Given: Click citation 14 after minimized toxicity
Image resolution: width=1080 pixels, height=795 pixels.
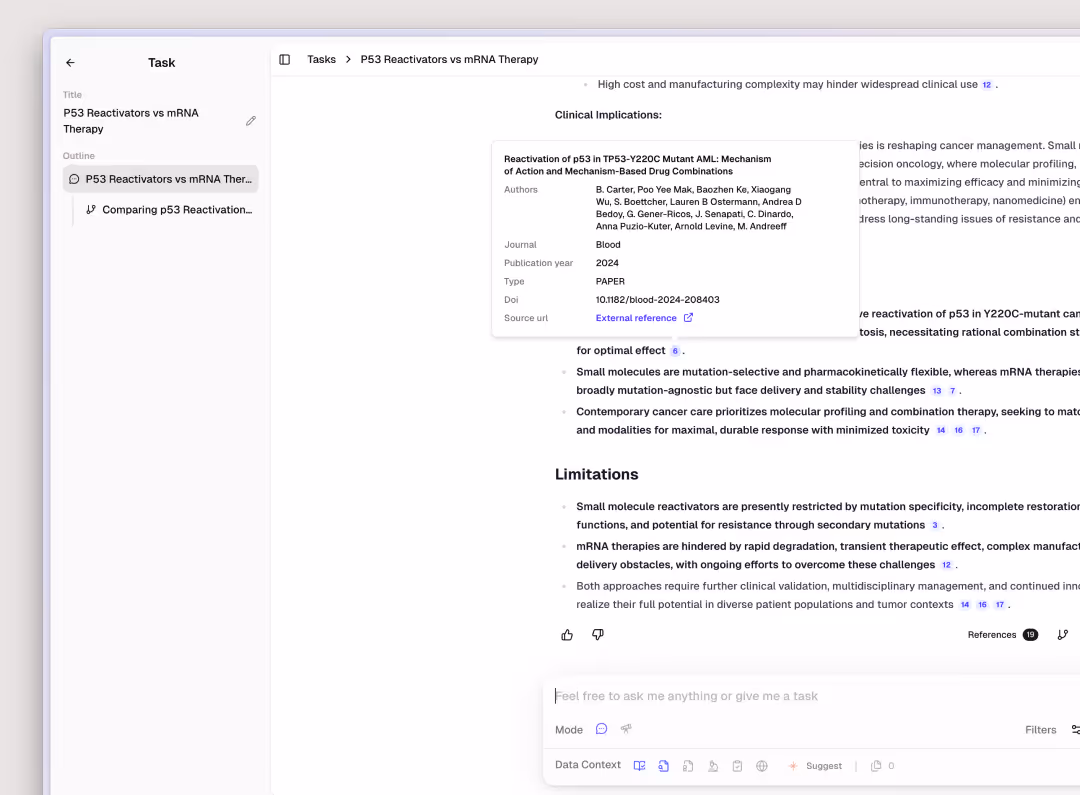Looking at the screenshot, I should (941, 431).
